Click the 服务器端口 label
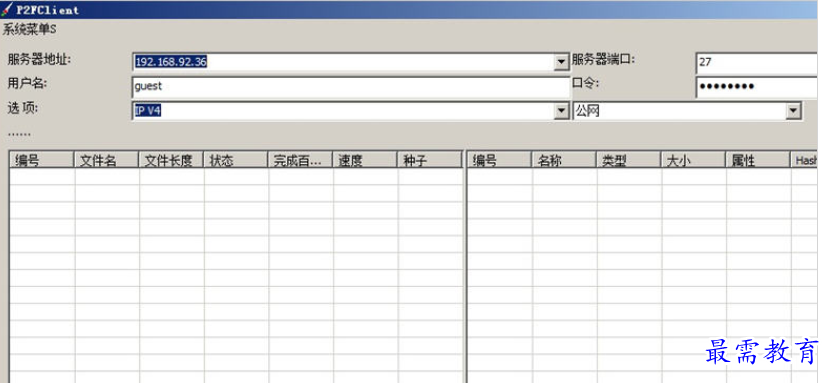 [x=603, y=60]
